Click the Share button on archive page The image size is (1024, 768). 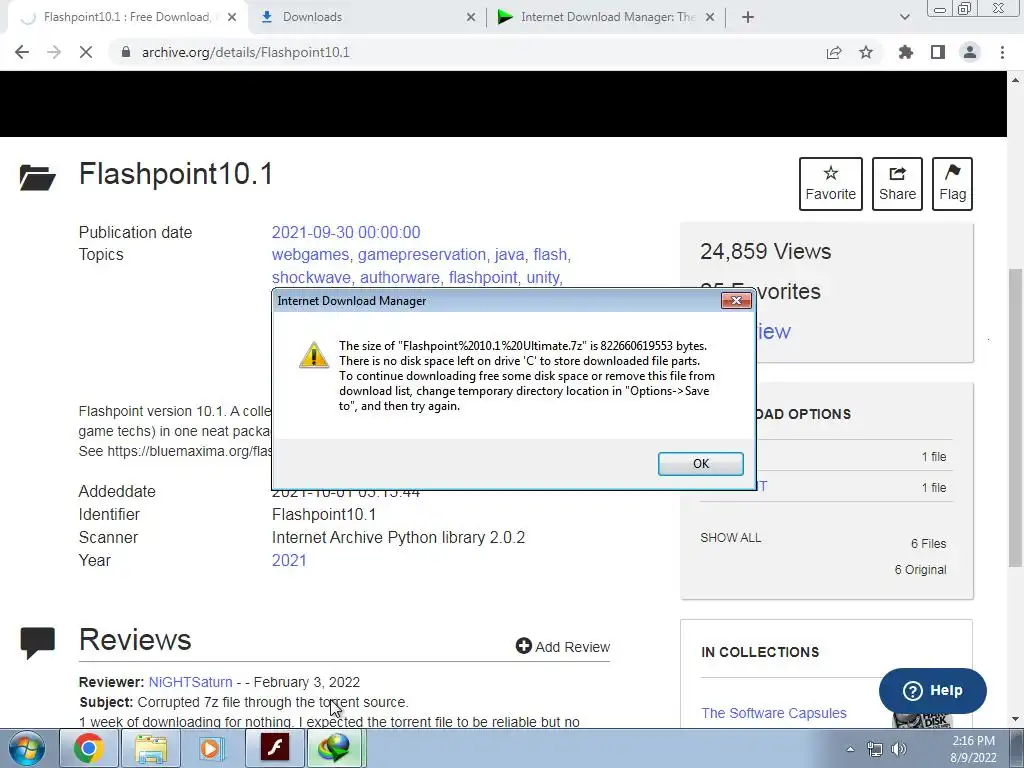897,184
